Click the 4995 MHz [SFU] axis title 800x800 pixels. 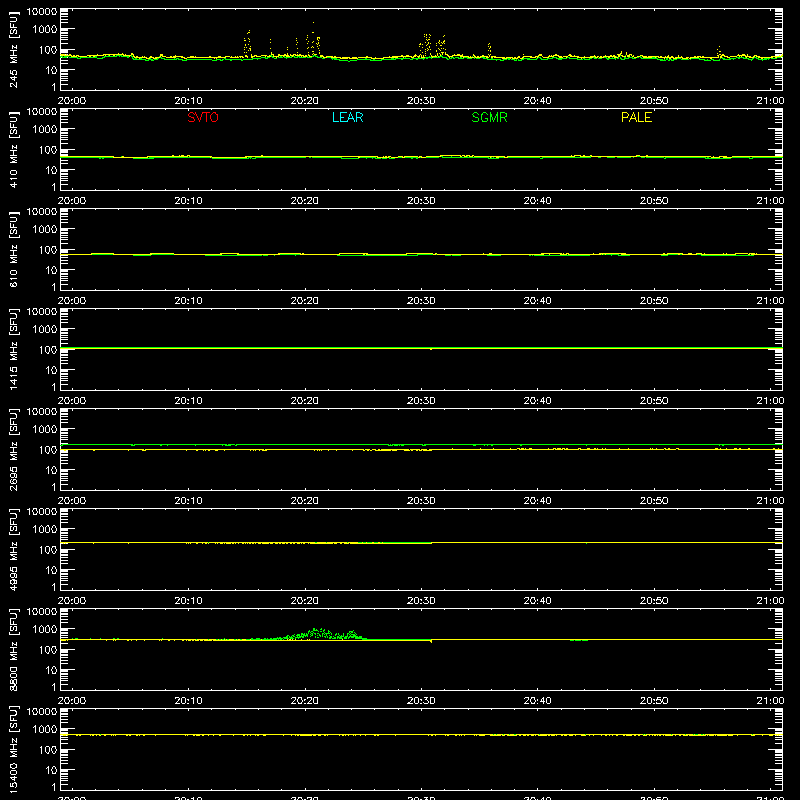13,549
